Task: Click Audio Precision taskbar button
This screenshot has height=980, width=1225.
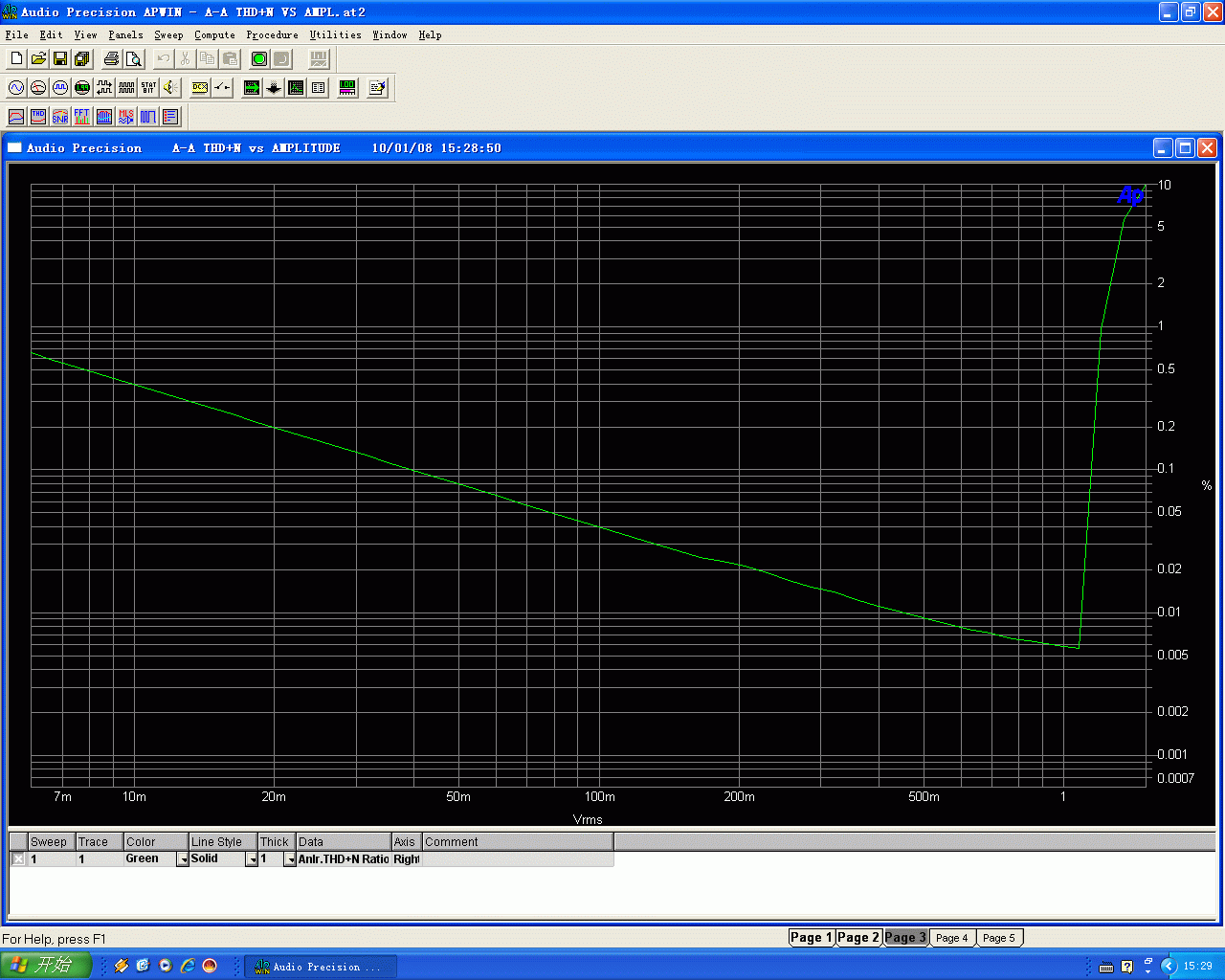Action: [x=321, y=967]
